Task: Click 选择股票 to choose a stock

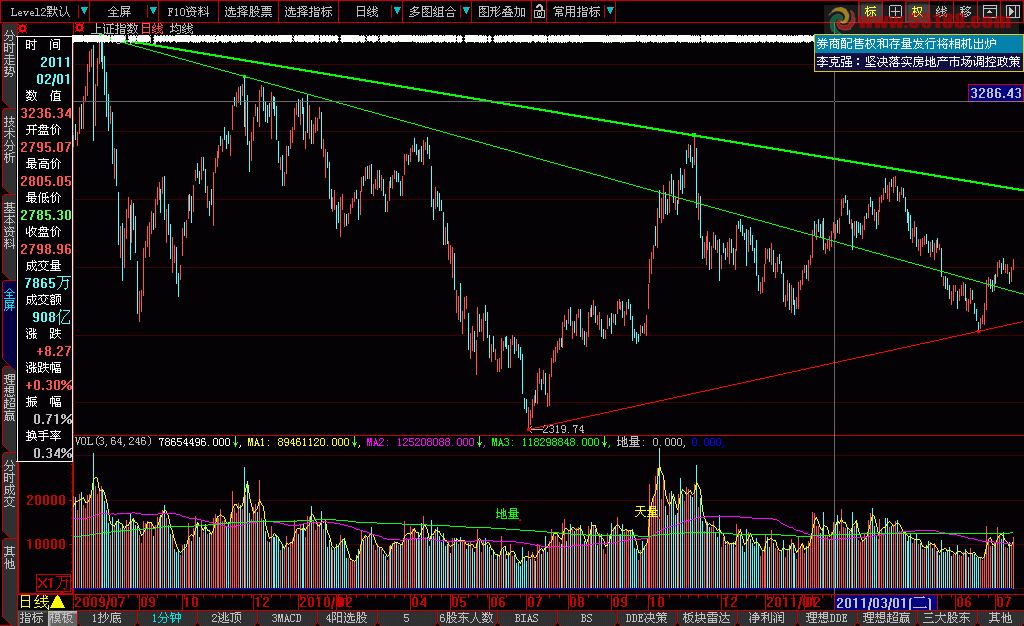Action: tap(248, 12)
